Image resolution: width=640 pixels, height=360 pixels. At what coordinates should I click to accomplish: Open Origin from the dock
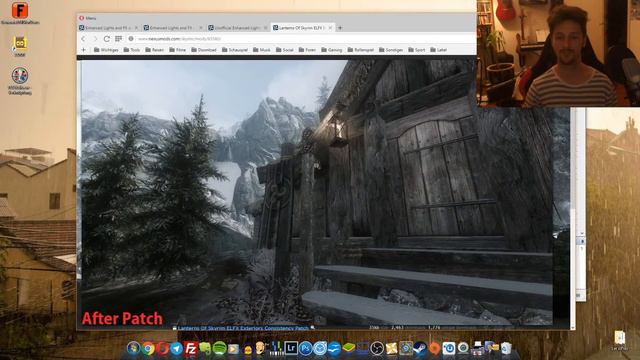pos(434,348)
